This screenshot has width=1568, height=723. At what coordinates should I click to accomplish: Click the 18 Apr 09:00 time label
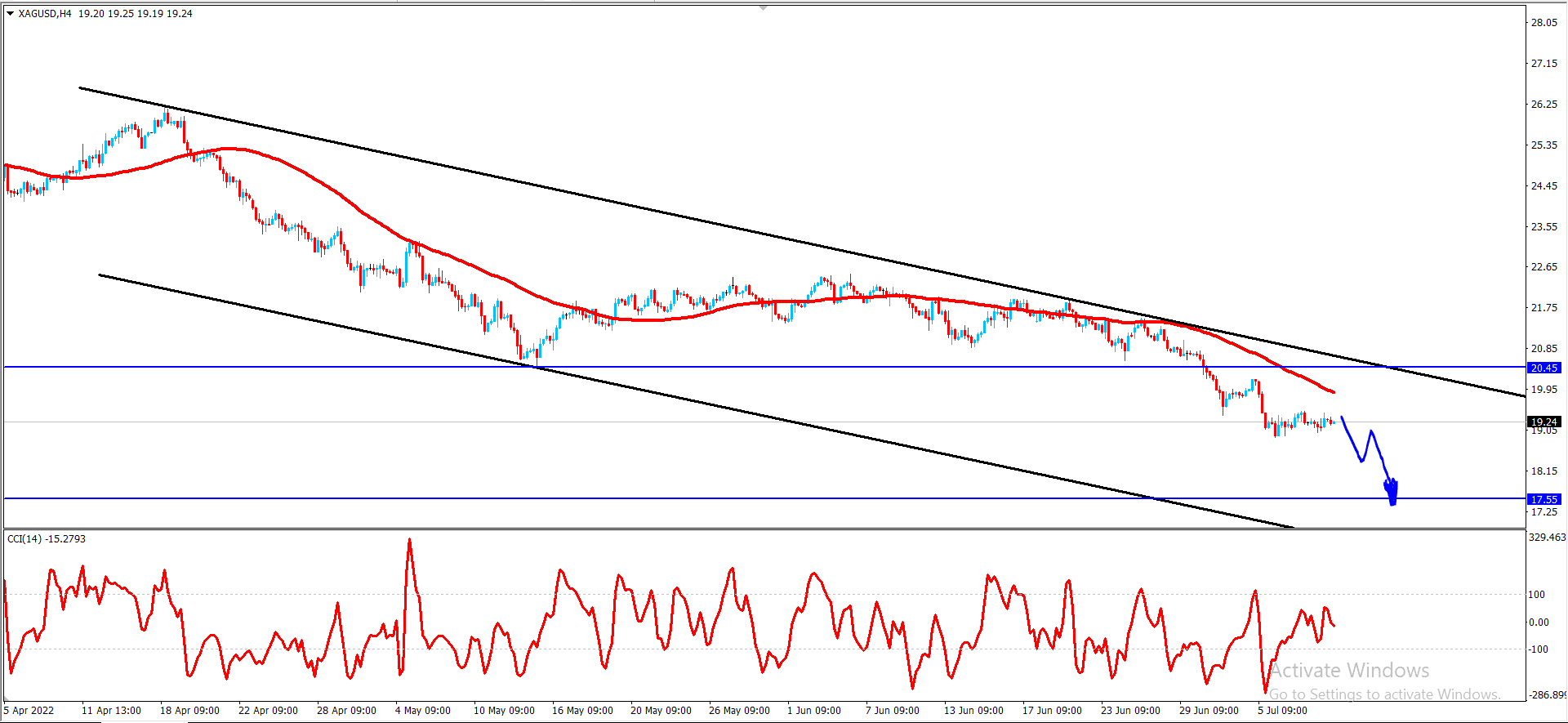point(189,710)
